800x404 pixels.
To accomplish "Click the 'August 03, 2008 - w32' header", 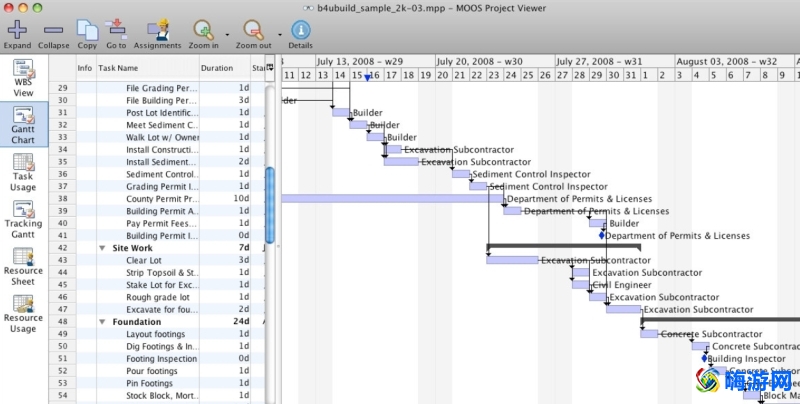I will 727,61.
